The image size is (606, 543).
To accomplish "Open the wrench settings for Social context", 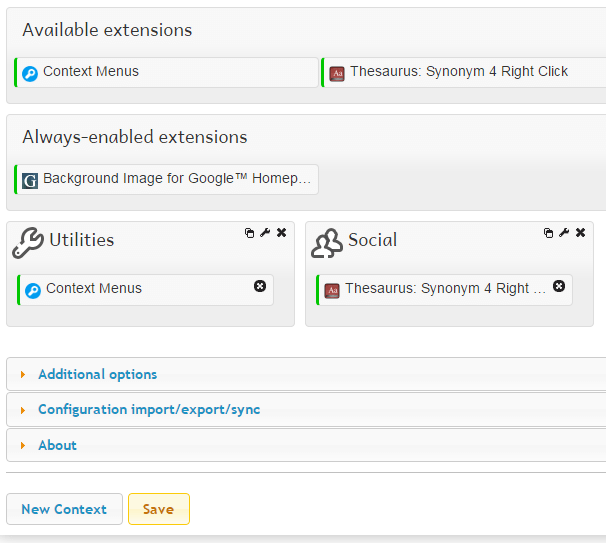I will coord(564,233).
